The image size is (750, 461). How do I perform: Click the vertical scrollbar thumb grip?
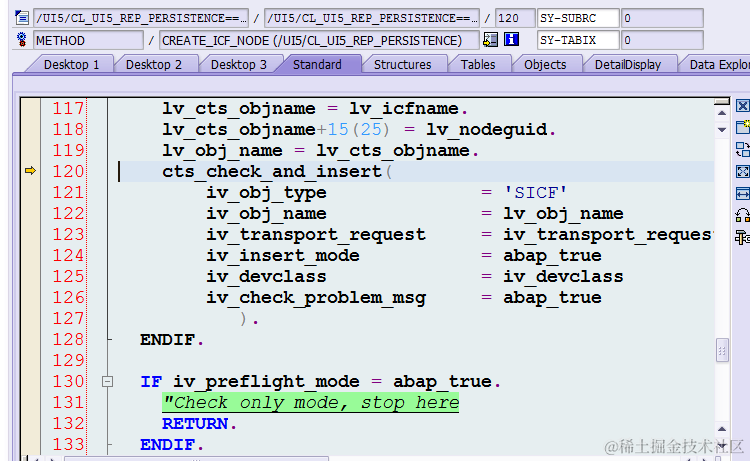coord(722,351)
